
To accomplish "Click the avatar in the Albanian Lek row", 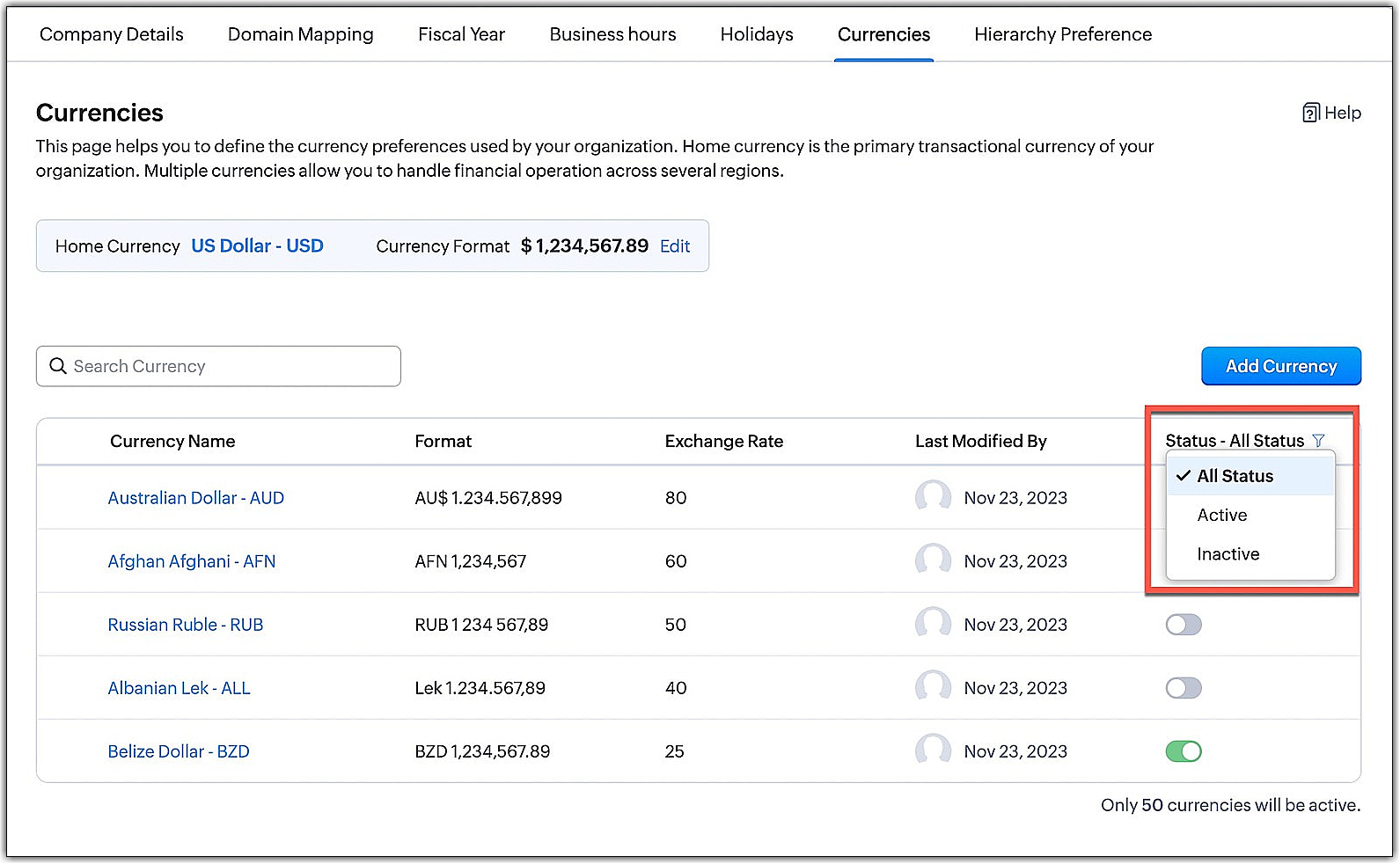I will pos(933,687).
